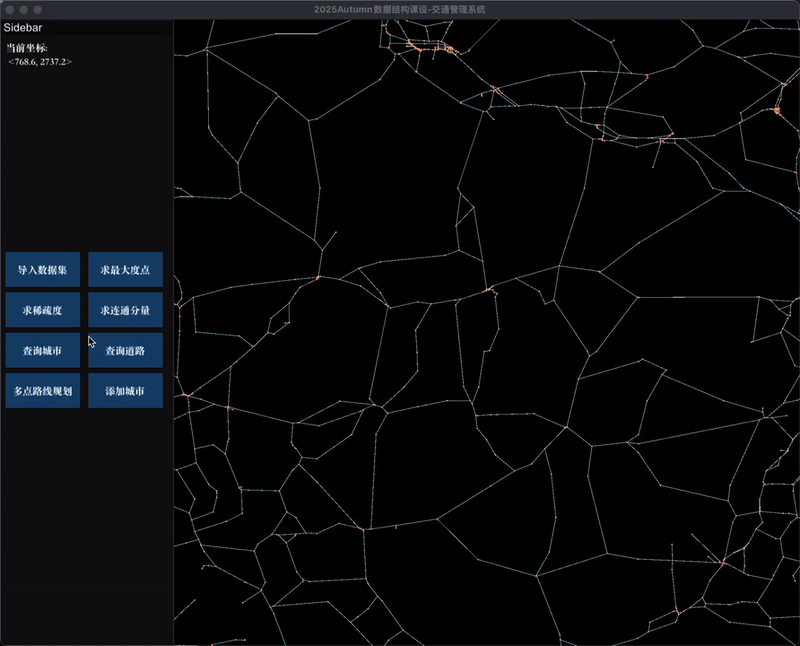Select the 求稀疏度 button
Viewport: 800px width, 646px height.
(x=43, y=310)
